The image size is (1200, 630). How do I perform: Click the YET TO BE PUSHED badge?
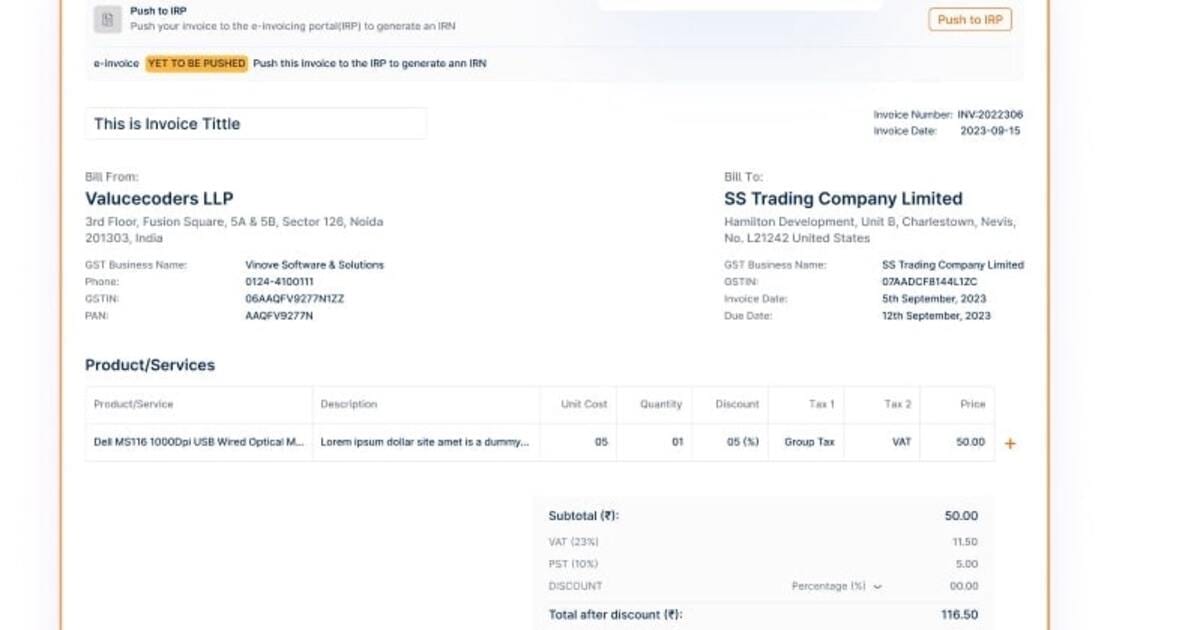pyautogui.click(x=196, y=63)
